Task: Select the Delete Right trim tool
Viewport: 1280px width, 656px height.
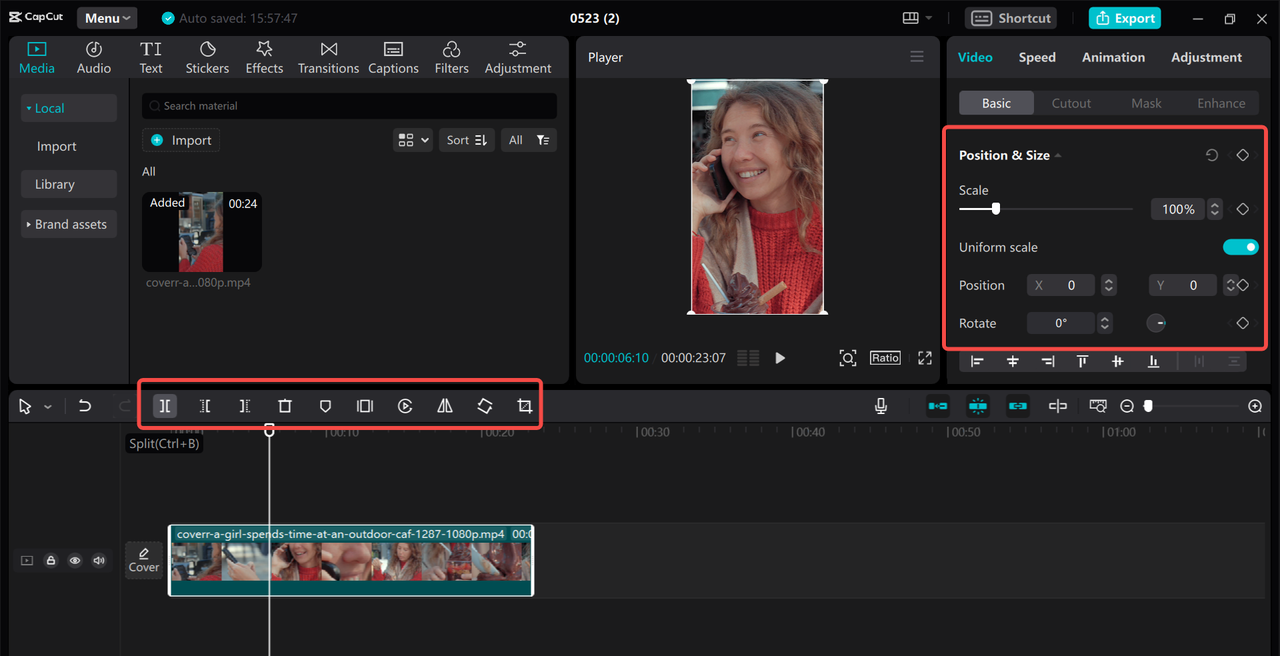Action: tap(245, 406)
